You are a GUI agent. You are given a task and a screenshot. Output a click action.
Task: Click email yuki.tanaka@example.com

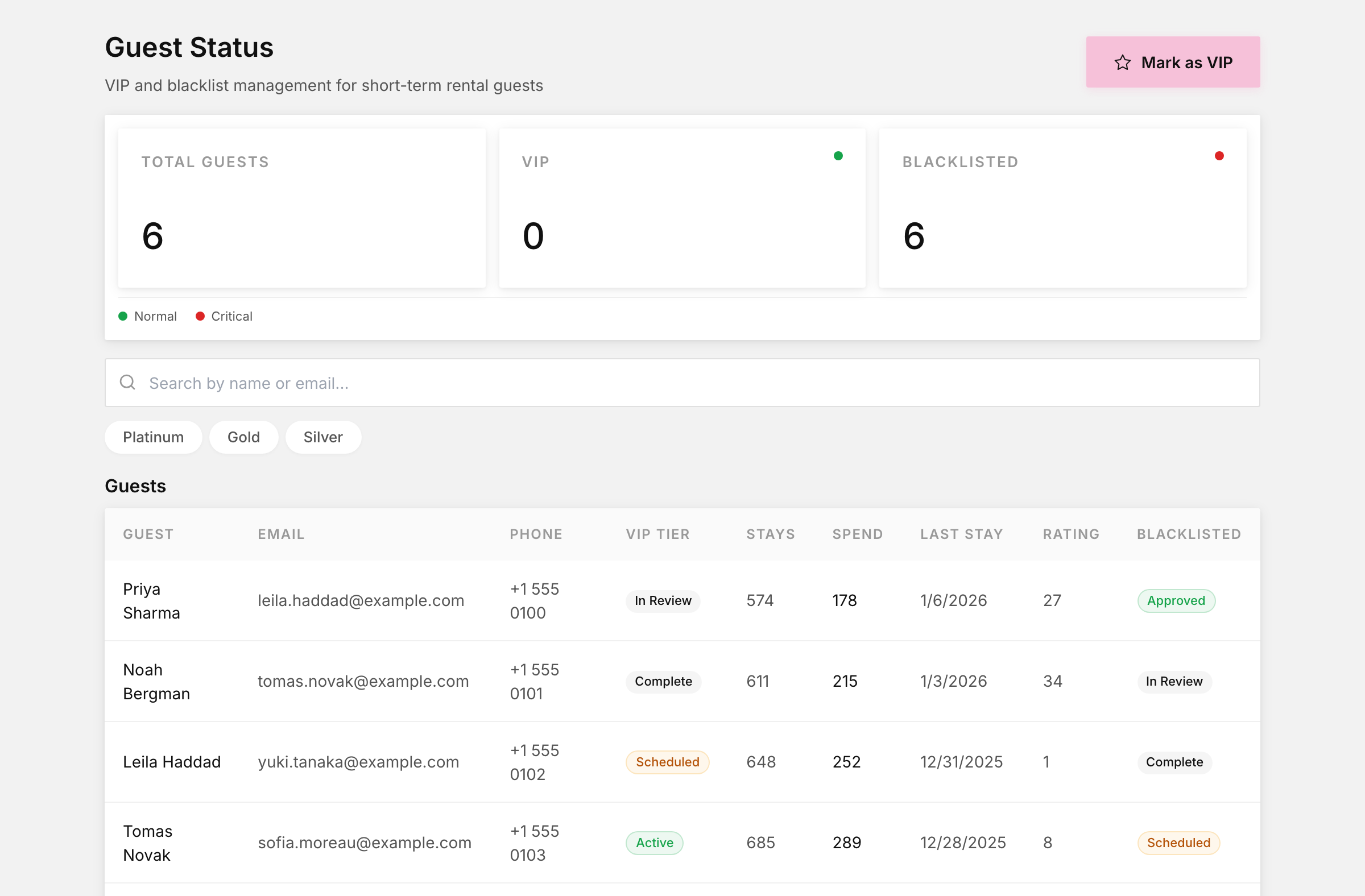click(358, 762)
